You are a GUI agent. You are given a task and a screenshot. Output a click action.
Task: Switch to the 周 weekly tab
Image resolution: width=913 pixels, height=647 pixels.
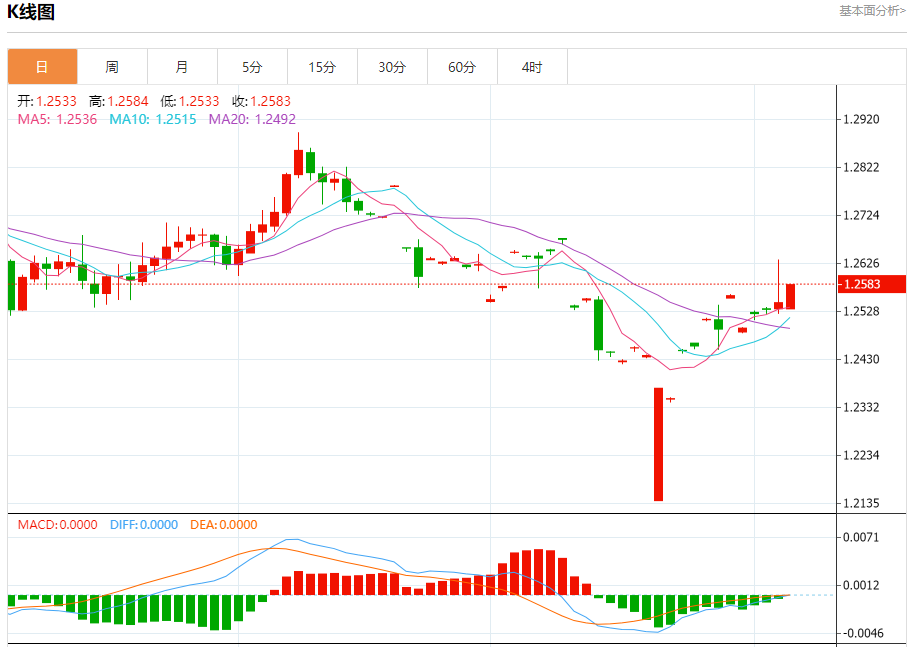coord(112,67)
